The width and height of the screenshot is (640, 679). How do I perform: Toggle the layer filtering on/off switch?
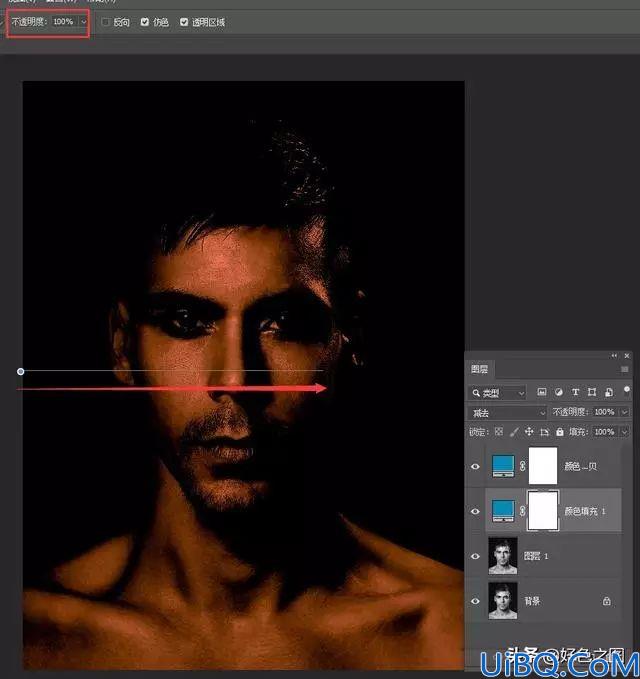pos(627,391)
